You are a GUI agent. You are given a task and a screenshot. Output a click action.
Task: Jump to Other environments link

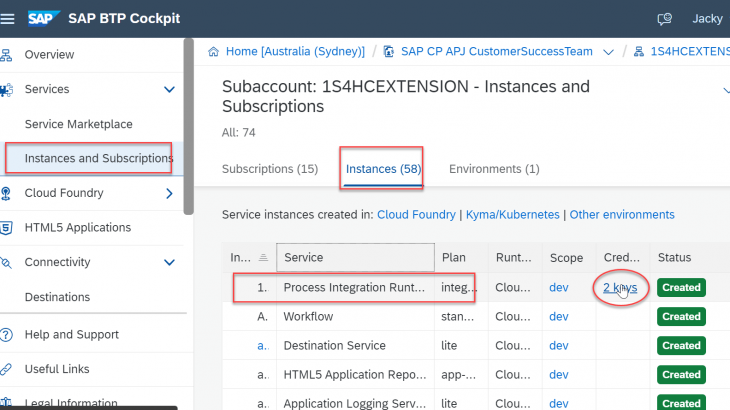point(622,215)
